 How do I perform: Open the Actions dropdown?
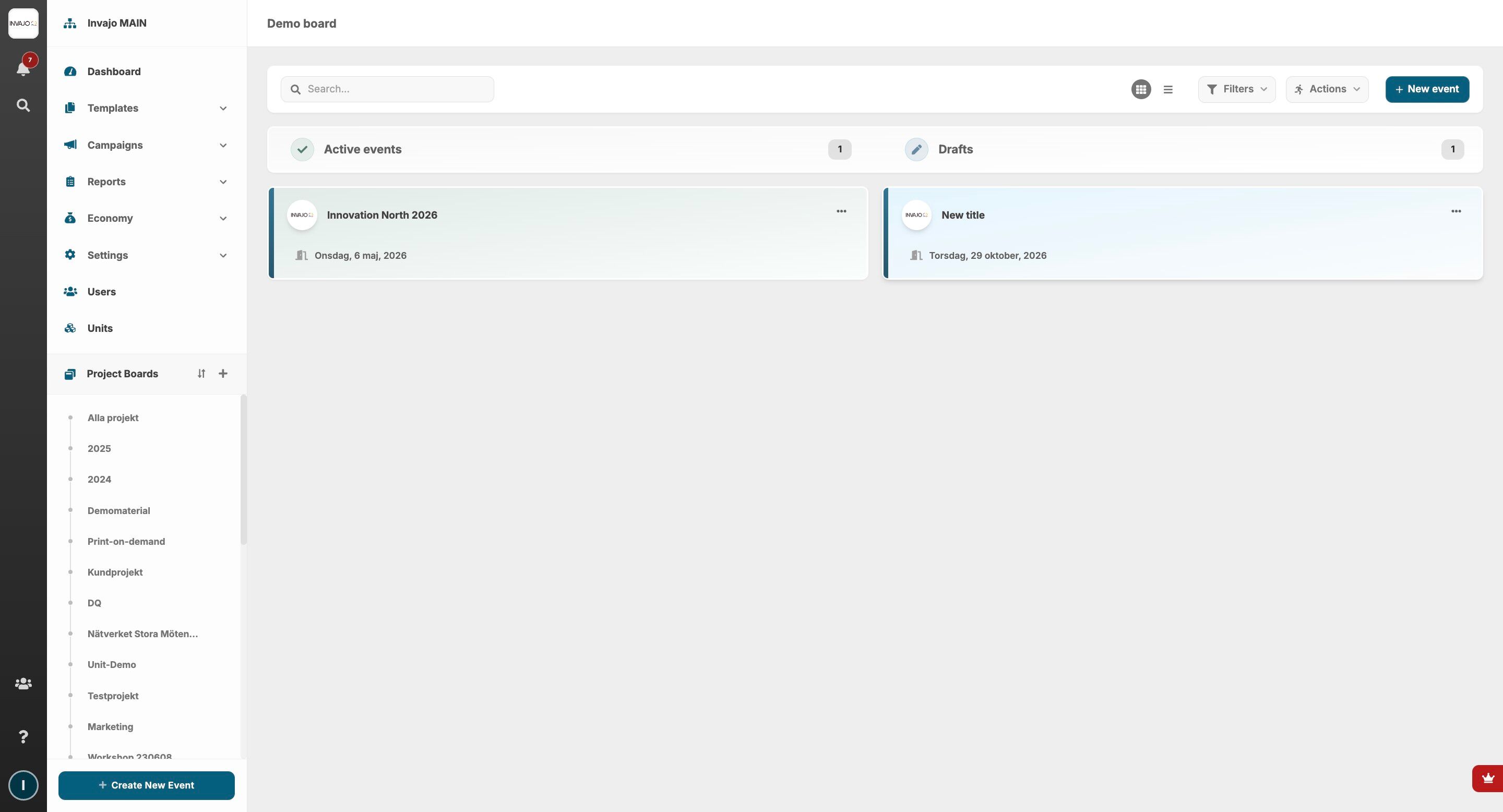(x=1327, y=89)
